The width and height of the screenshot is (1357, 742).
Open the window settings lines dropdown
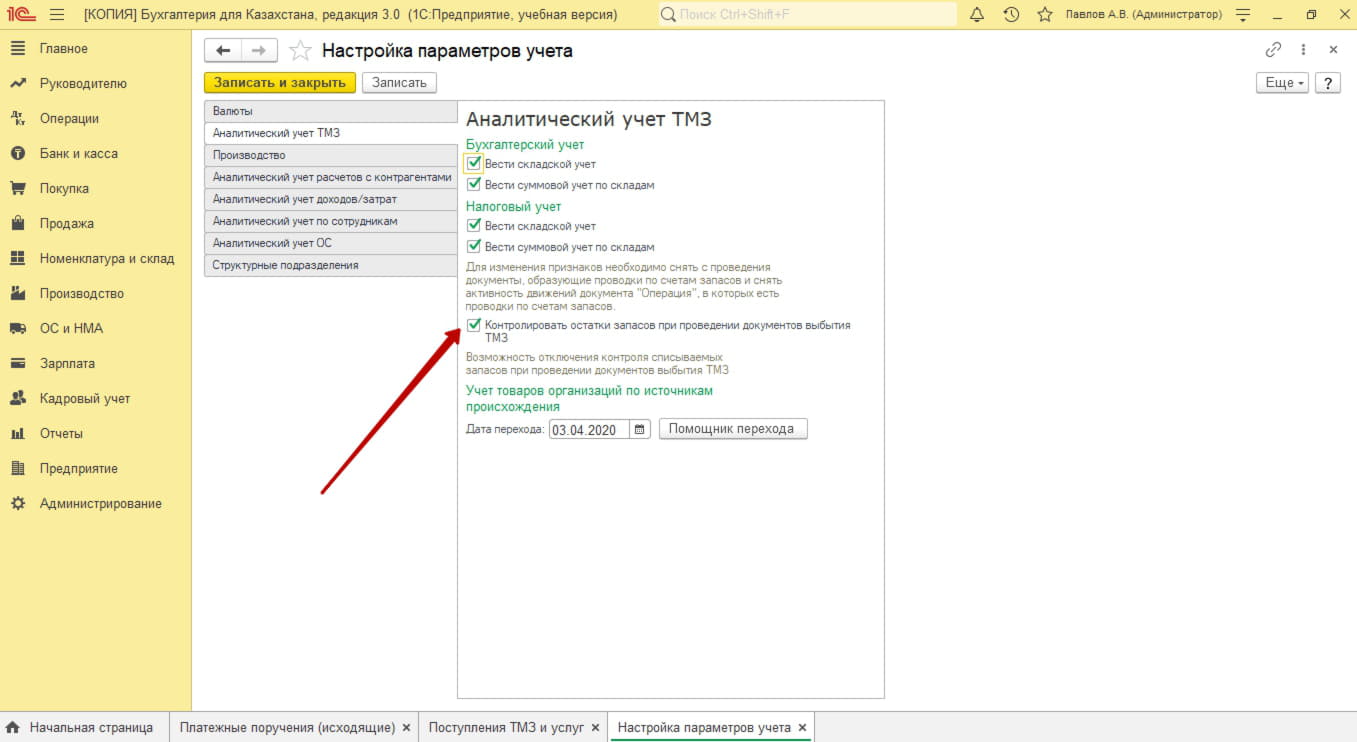point(1243,15)
